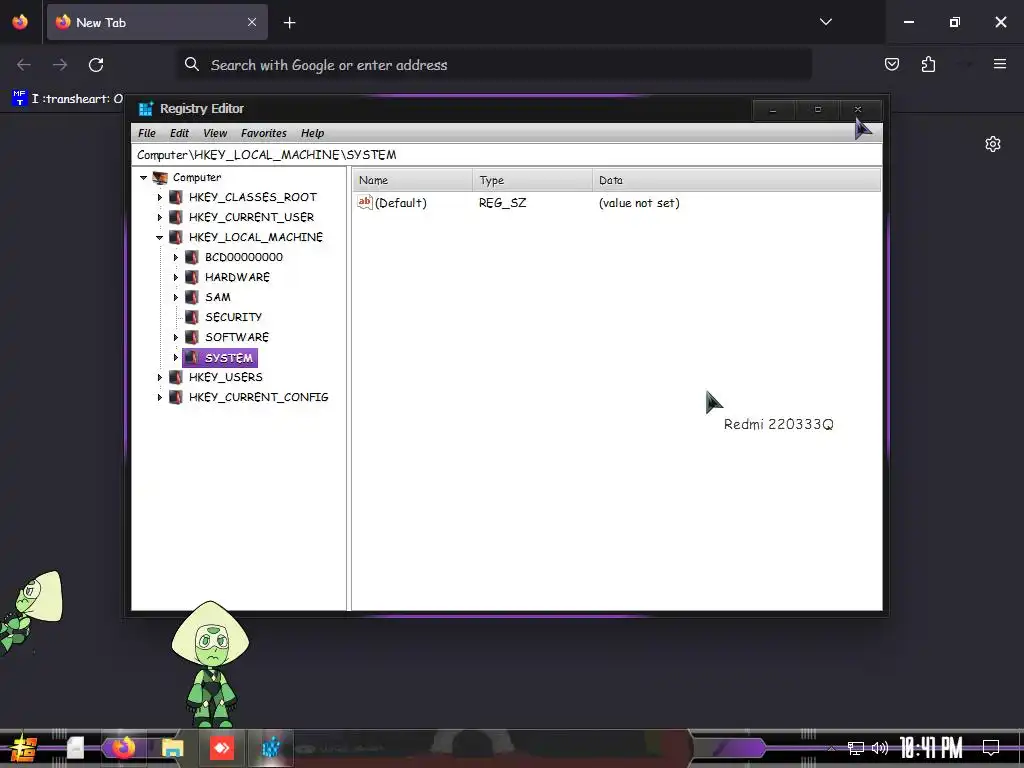Open the Save to Pocket button
The height and width of the screenshot is (768, 1024).
(x=891, y=64)
